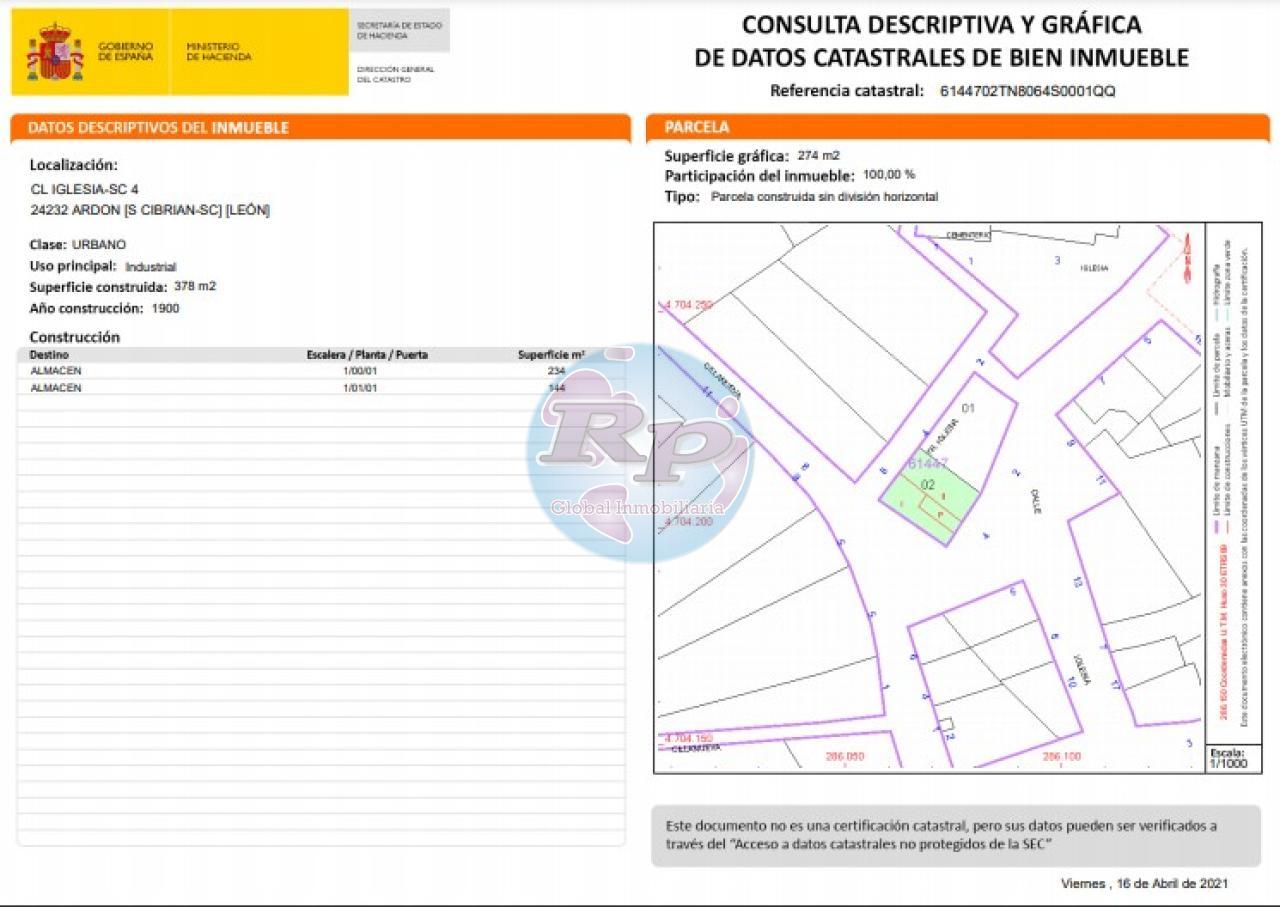Image resolution: width=1280 pixels, height=907 pixels.
Task: Click the CL IGLESIA-SC 4 address line
Action: 85,189
